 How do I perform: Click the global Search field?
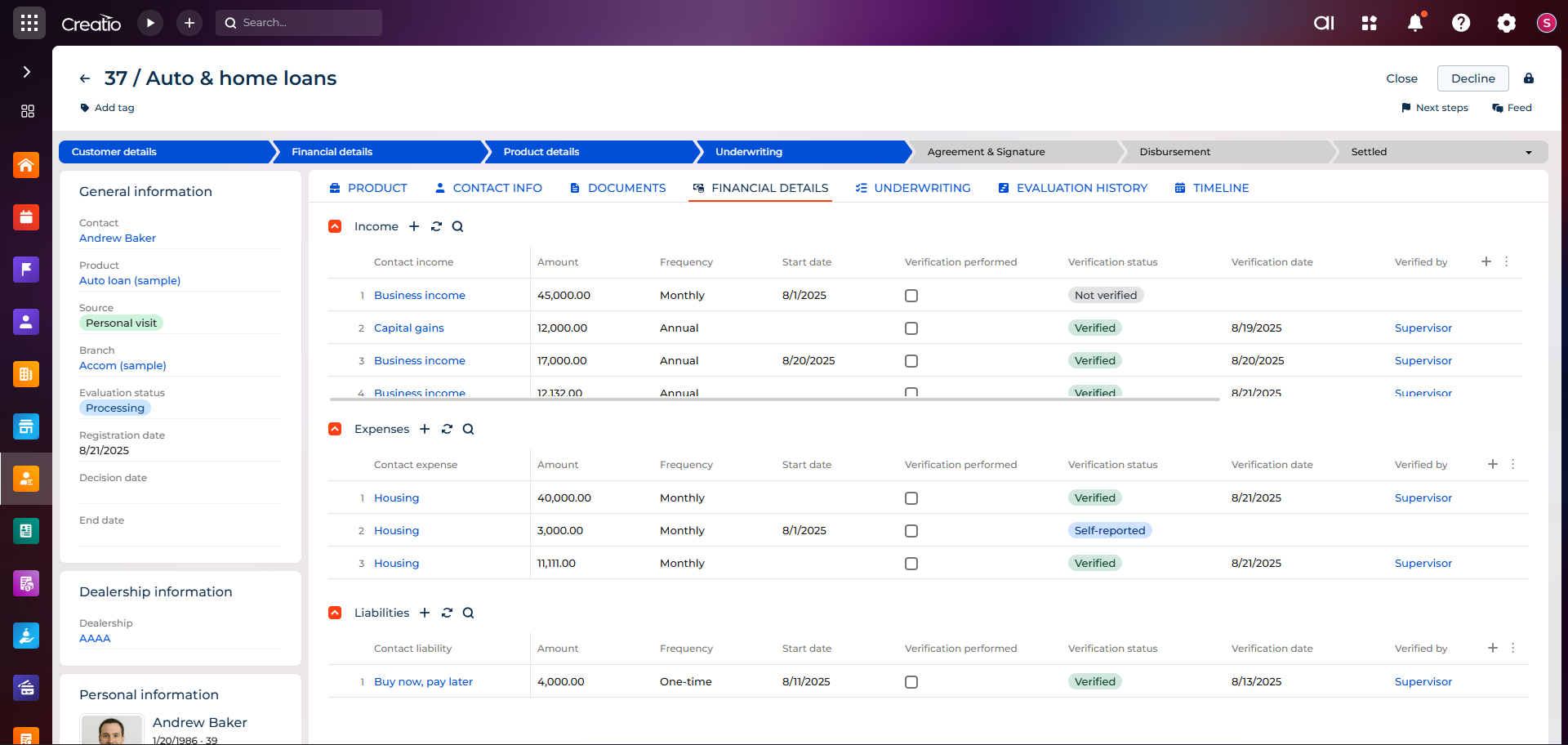coord(299,23)
